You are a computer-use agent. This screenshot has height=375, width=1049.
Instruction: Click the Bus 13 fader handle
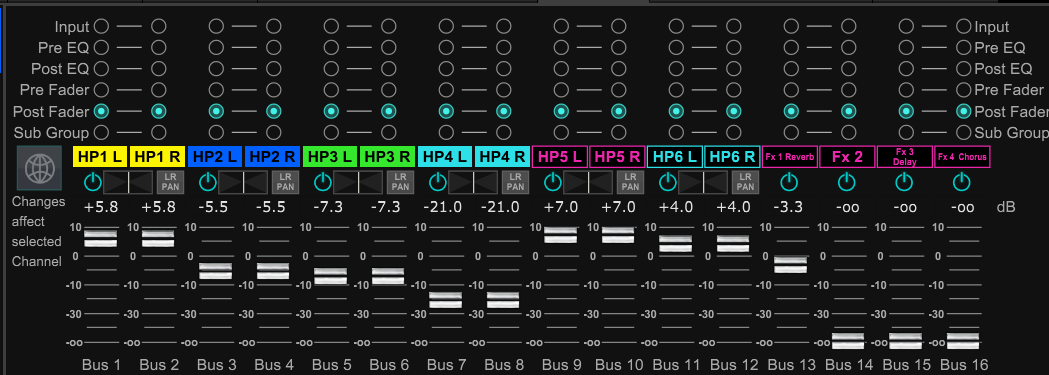coord(791,264)
